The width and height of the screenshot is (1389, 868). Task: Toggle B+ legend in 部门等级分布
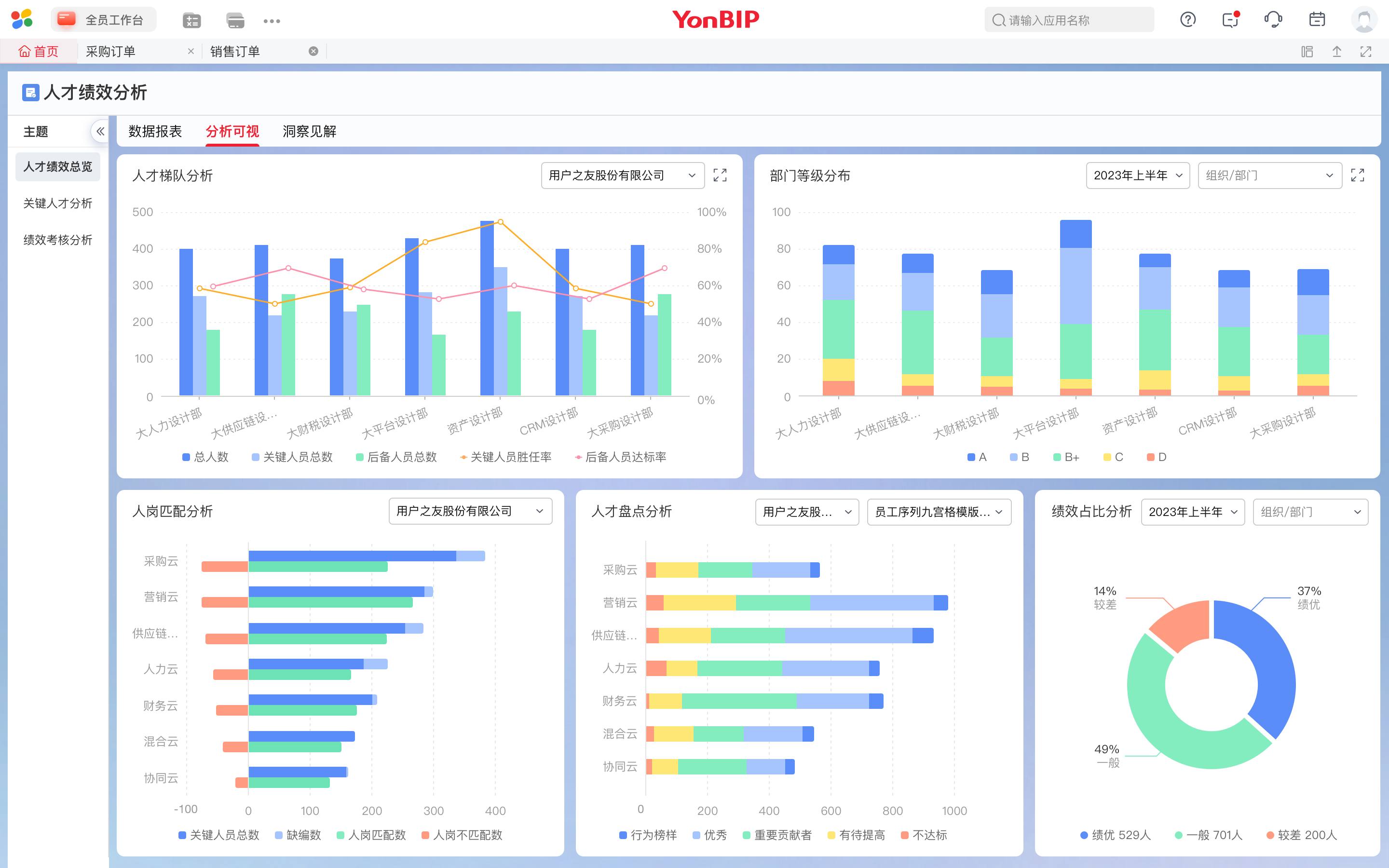point(1066,457)
